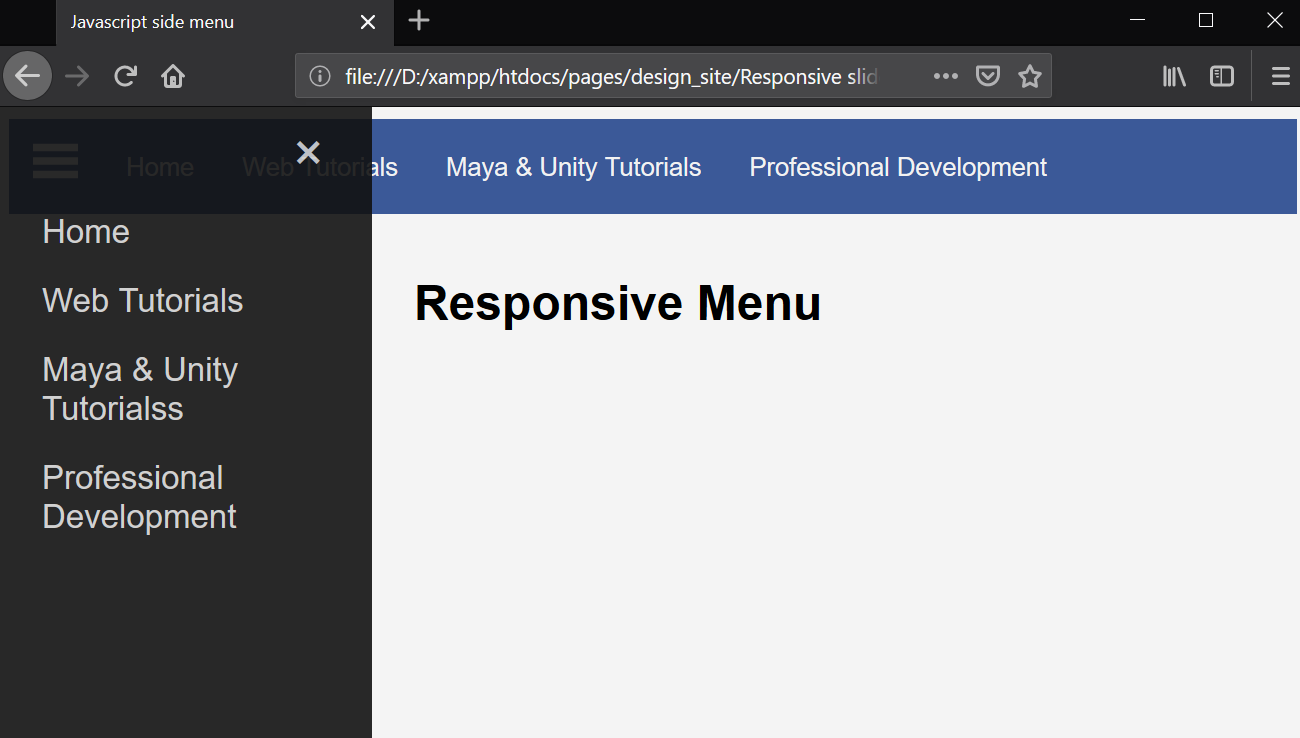
Task: Open Professional Development from the side menu
Action: 139,497
